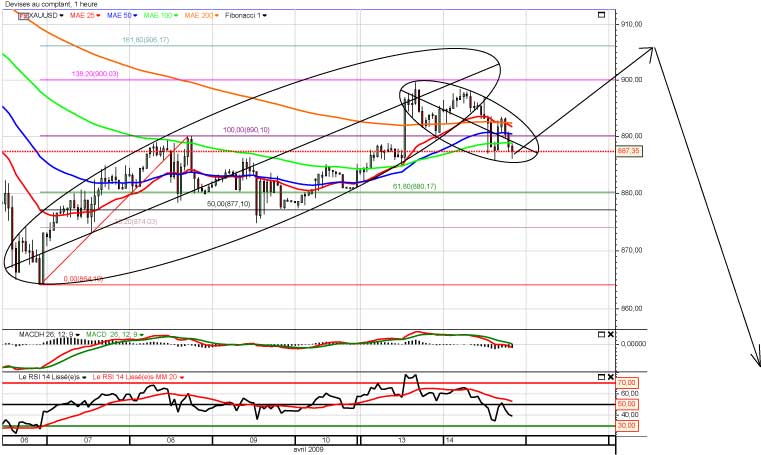The width and height of the screenshot is (761, 455).
Task: Open the MACDH 26,12,9 histogram dropdown
Action: coord(53,333)
